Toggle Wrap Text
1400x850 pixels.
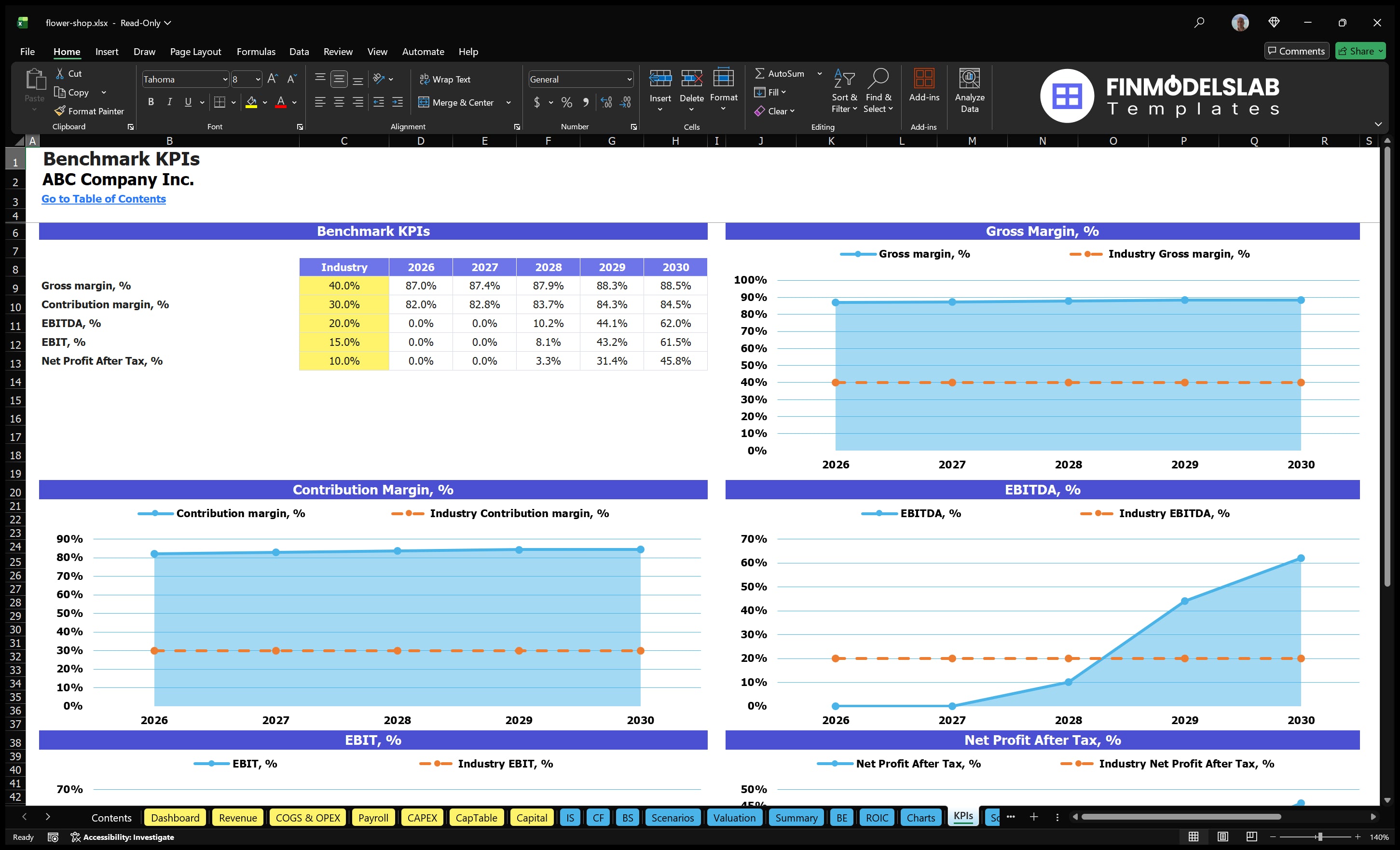445,79
